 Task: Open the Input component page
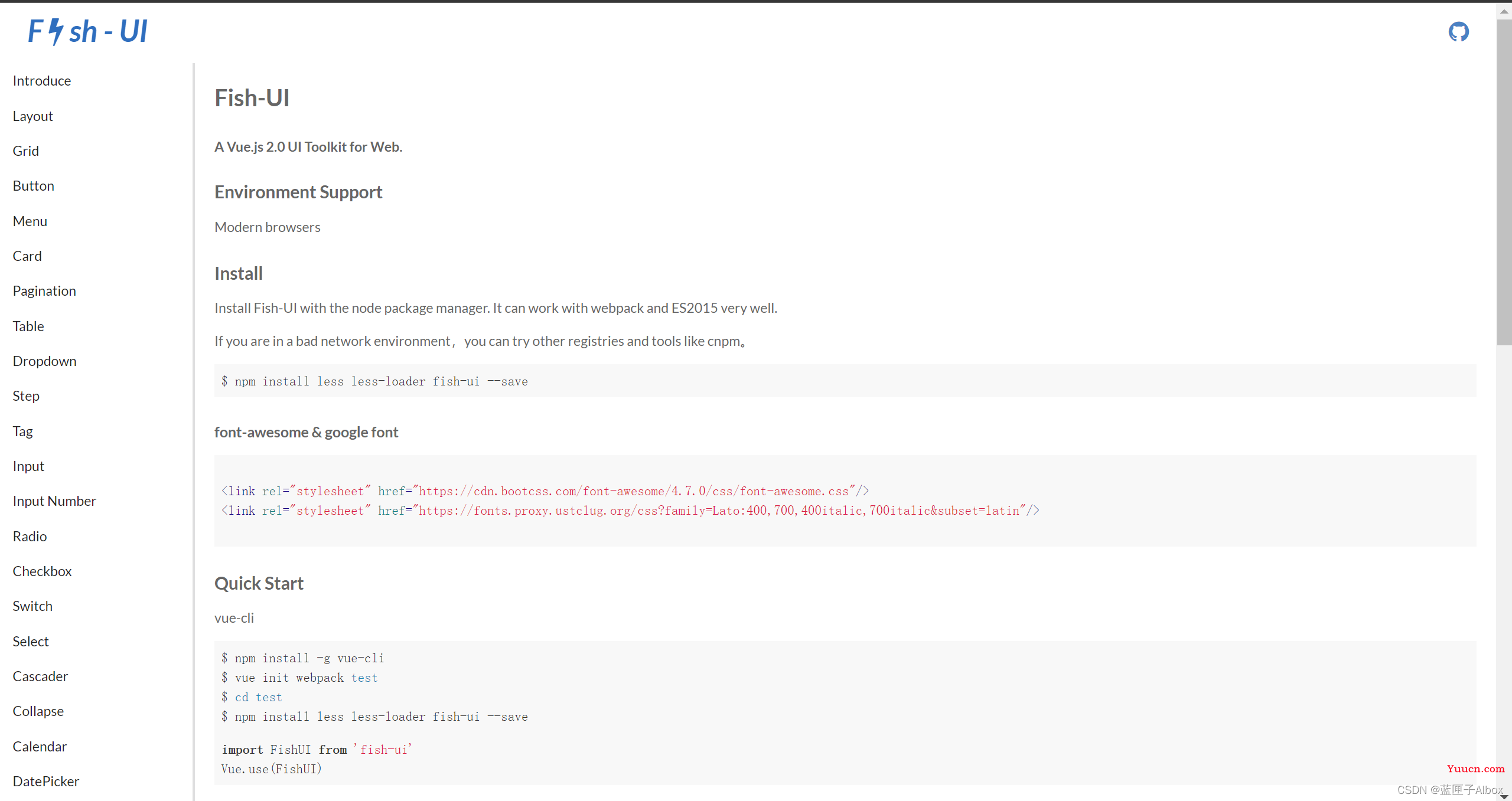coord(28,466)
